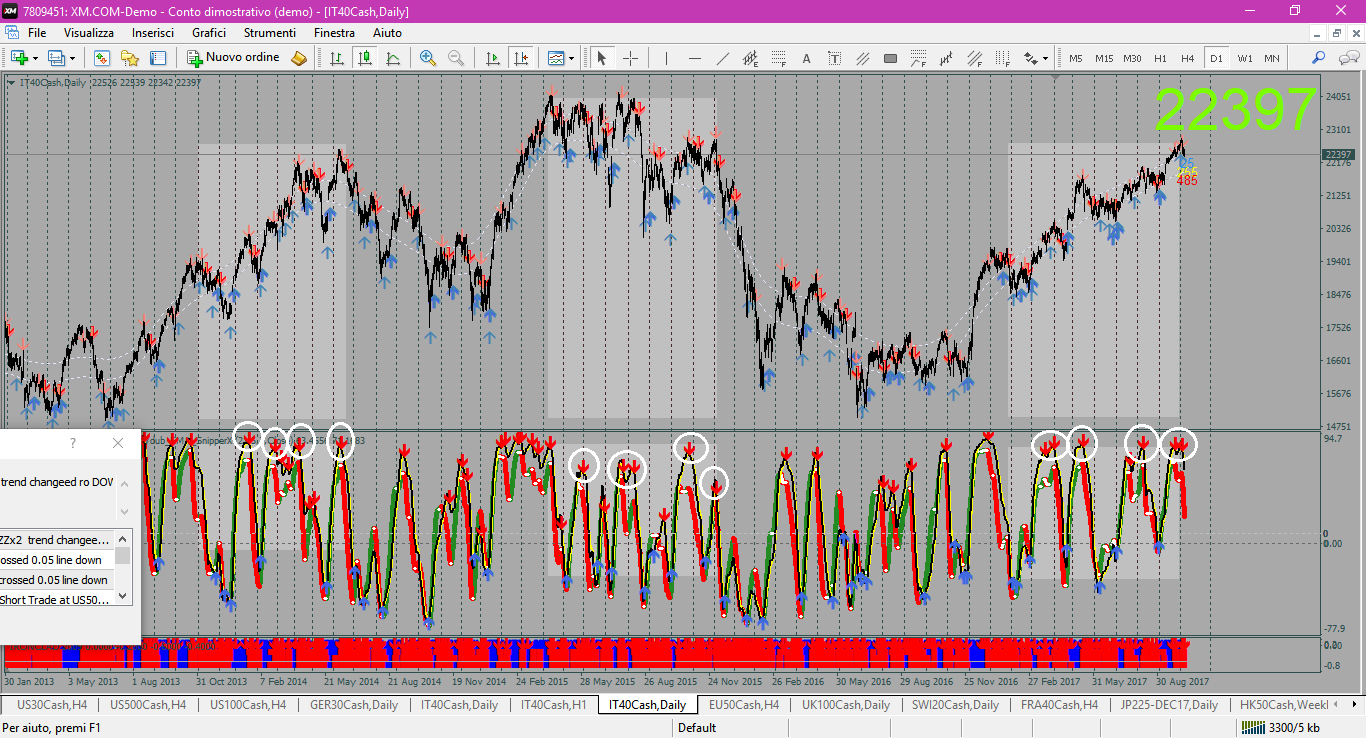Set timeframe to M5

point(1076,58)
